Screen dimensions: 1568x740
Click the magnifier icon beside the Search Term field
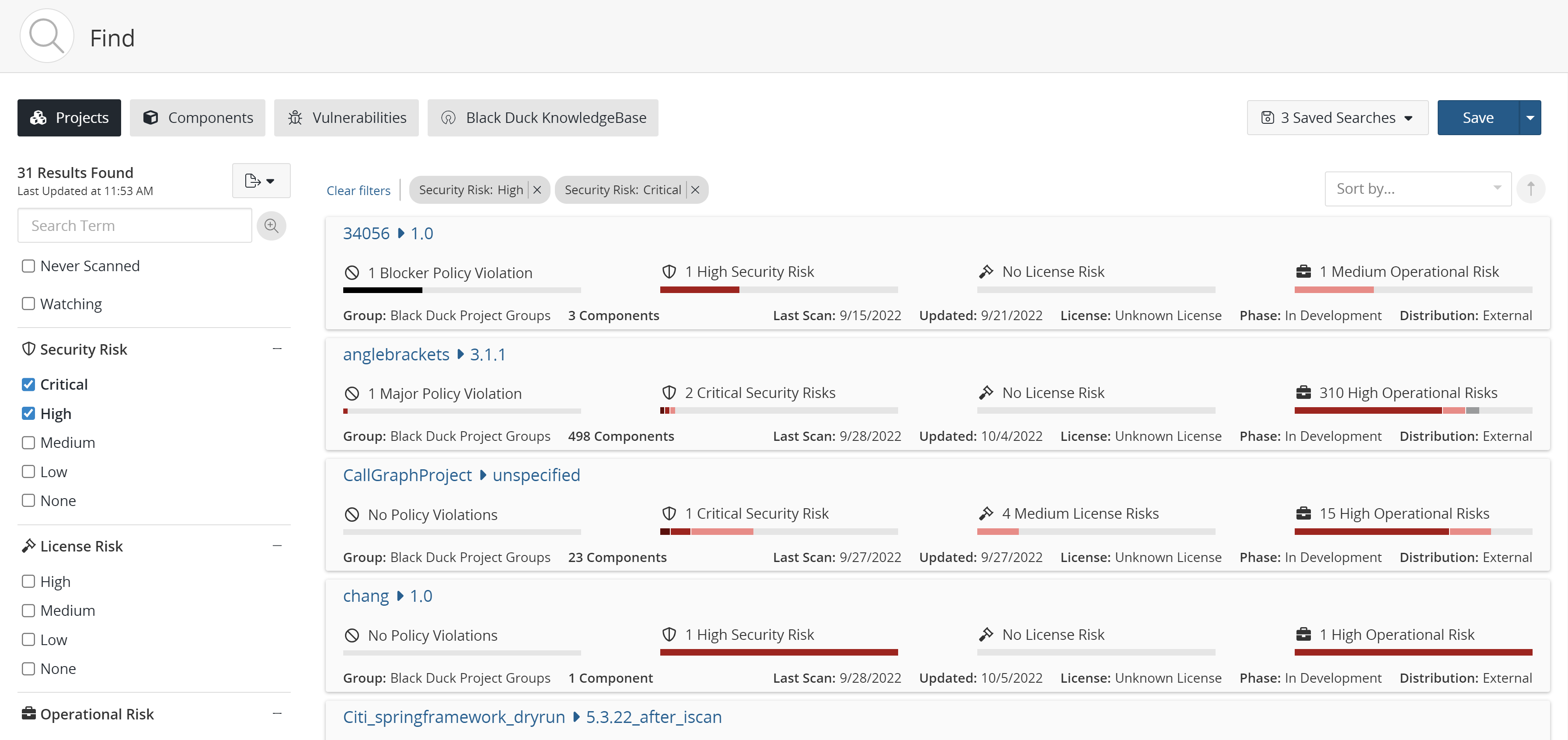272,225
